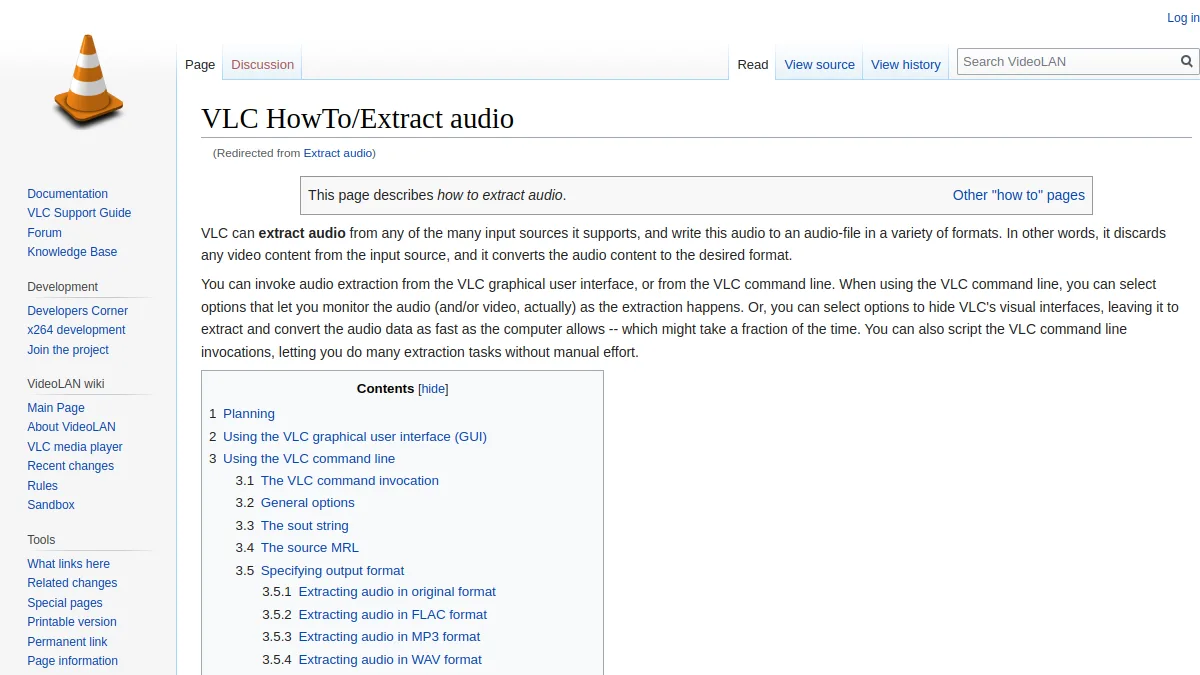Click the page title VLC HowTo/Extract audio
Screen dimensions: 1200x675
pyautogui.click(x=357, y=119)
